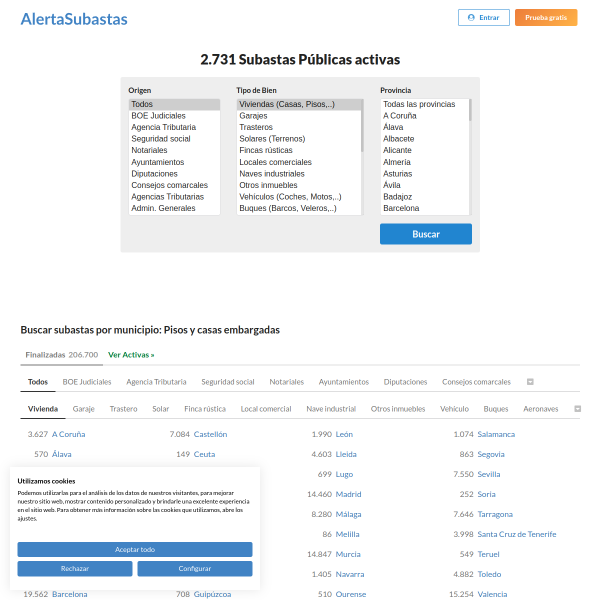
Task: Select Badajoz in Provincia list
Action: (425, 196)
